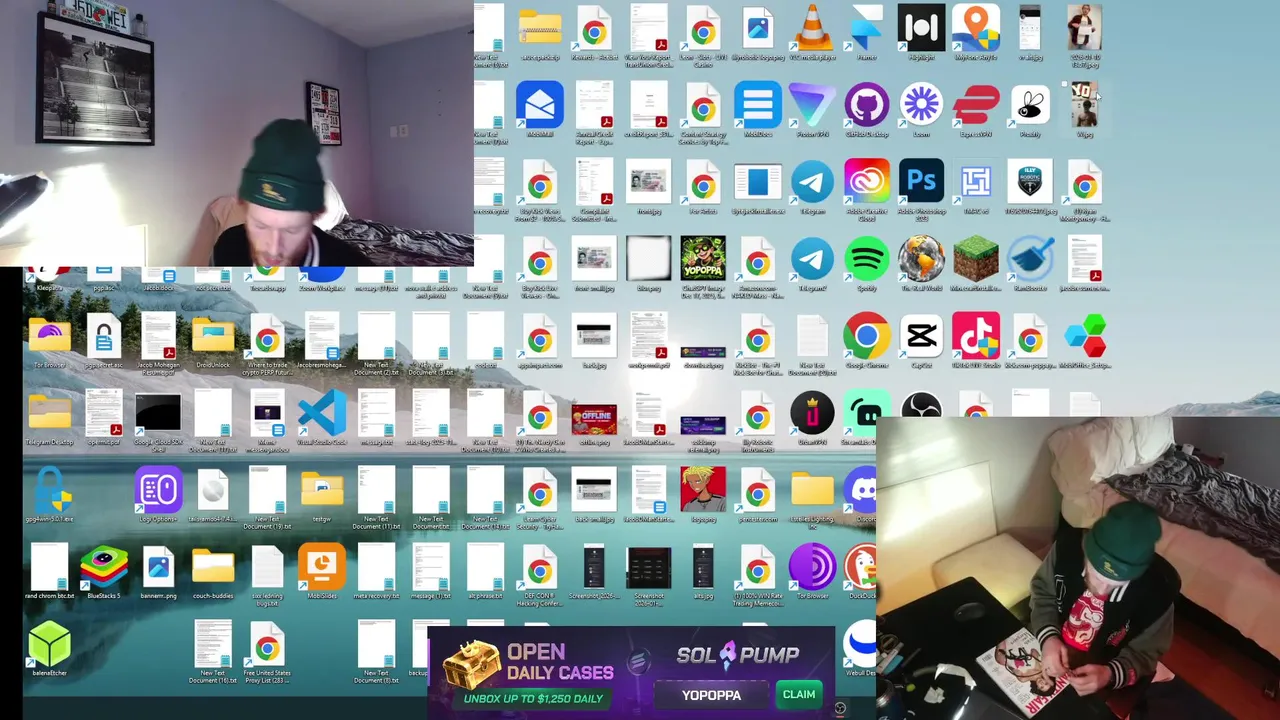Screen dimensions: 1280x720
Task: Open the logo.png anime character image
Action: [703, 491]
